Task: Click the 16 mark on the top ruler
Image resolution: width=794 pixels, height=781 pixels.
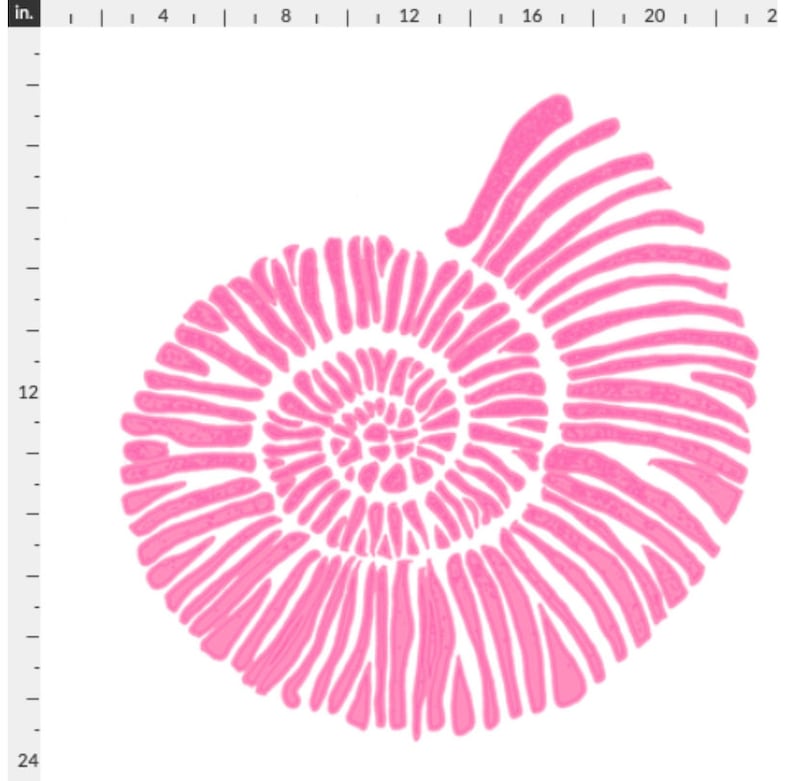Action: point(532,16)
